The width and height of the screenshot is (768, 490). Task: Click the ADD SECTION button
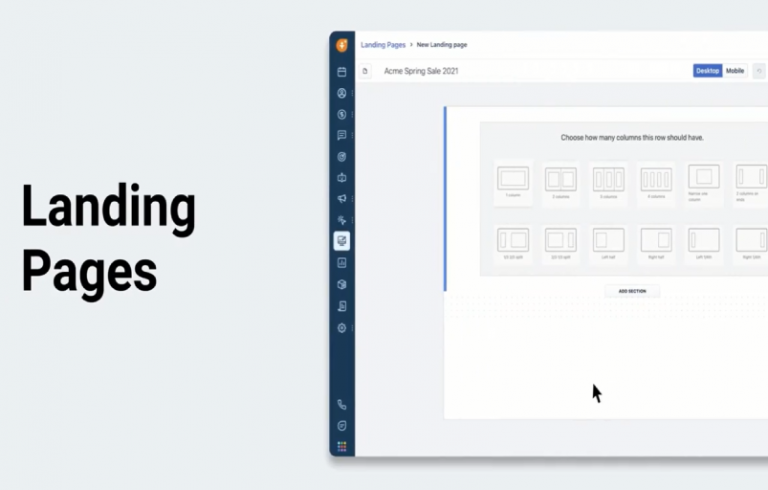(x=632, y=291)
